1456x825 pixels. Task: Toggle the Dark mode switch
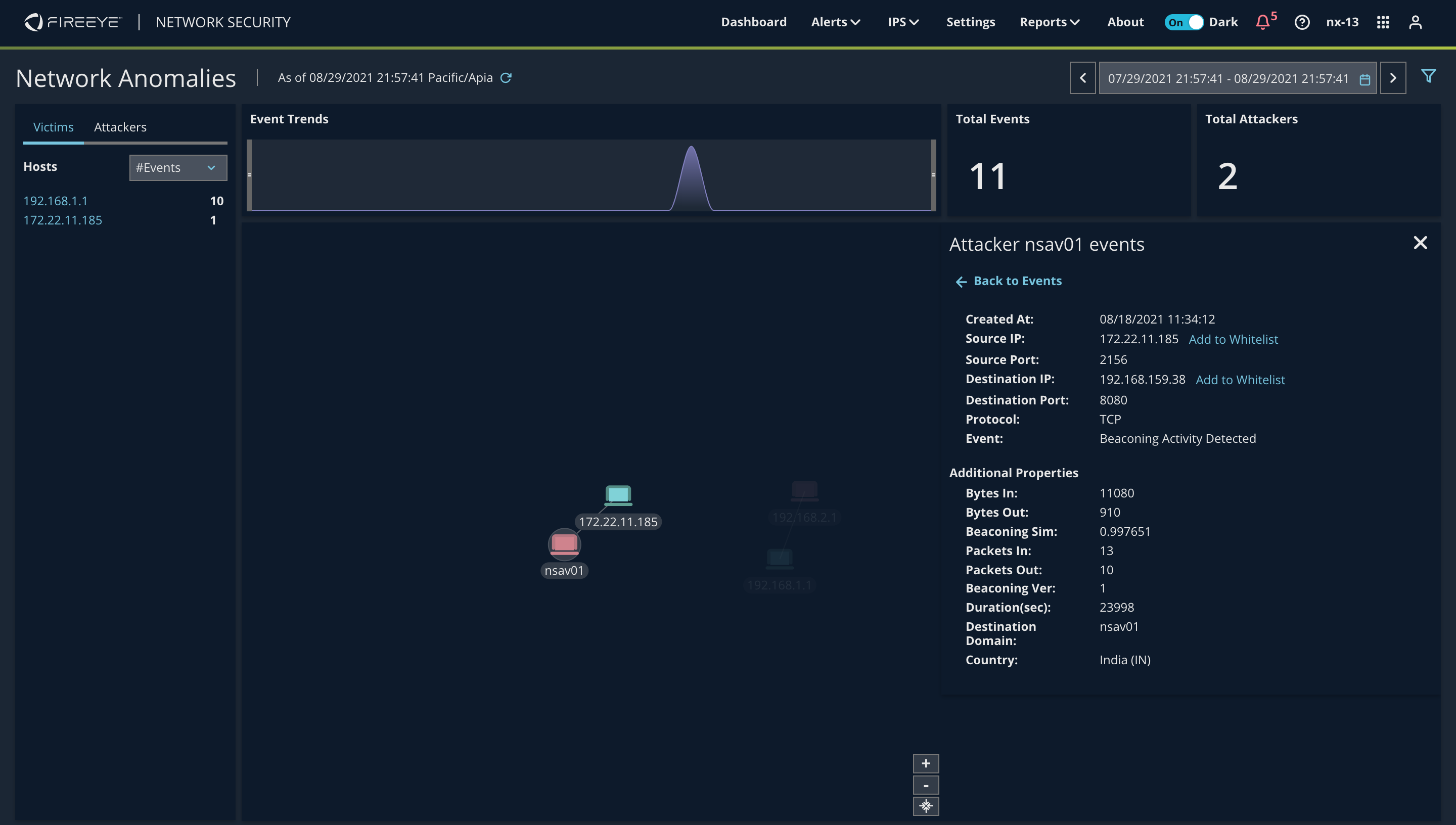(1184, 22)
